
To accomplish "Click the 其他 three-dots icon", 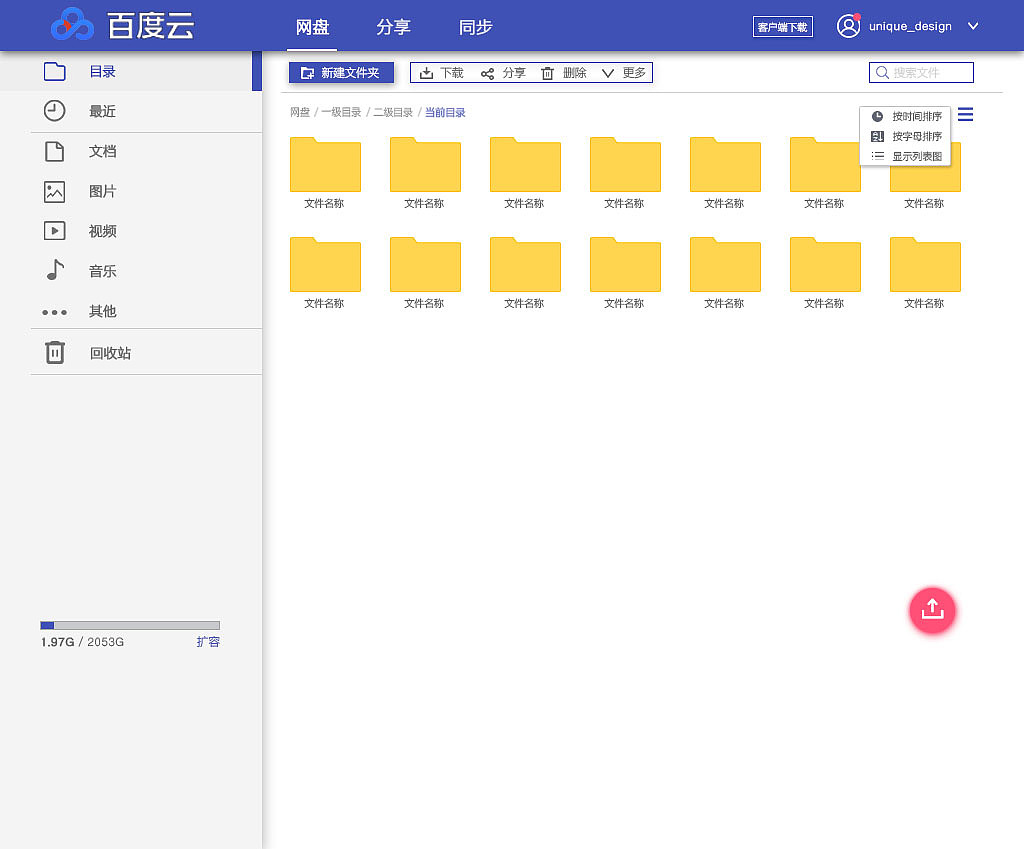I will click(55, 312).
